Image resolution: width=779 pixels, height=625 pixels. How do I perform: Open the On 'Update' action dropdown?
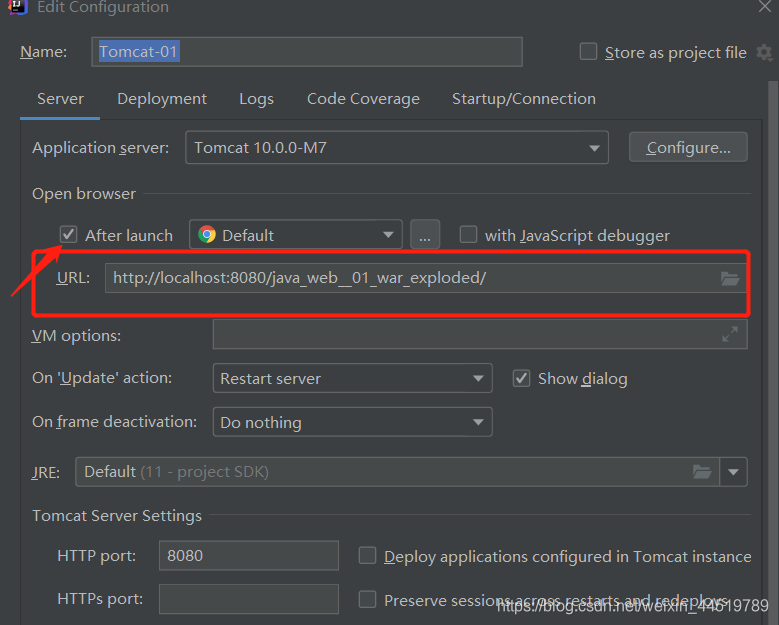point(352,379)
